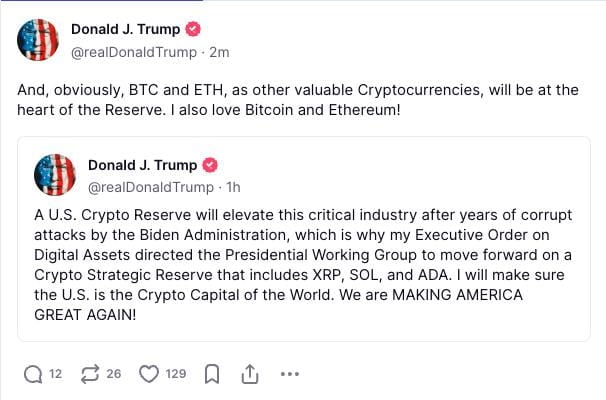This screenshot has height=400, width=606.
Task: Click the 129 likes count
Action: pos(176,374)
